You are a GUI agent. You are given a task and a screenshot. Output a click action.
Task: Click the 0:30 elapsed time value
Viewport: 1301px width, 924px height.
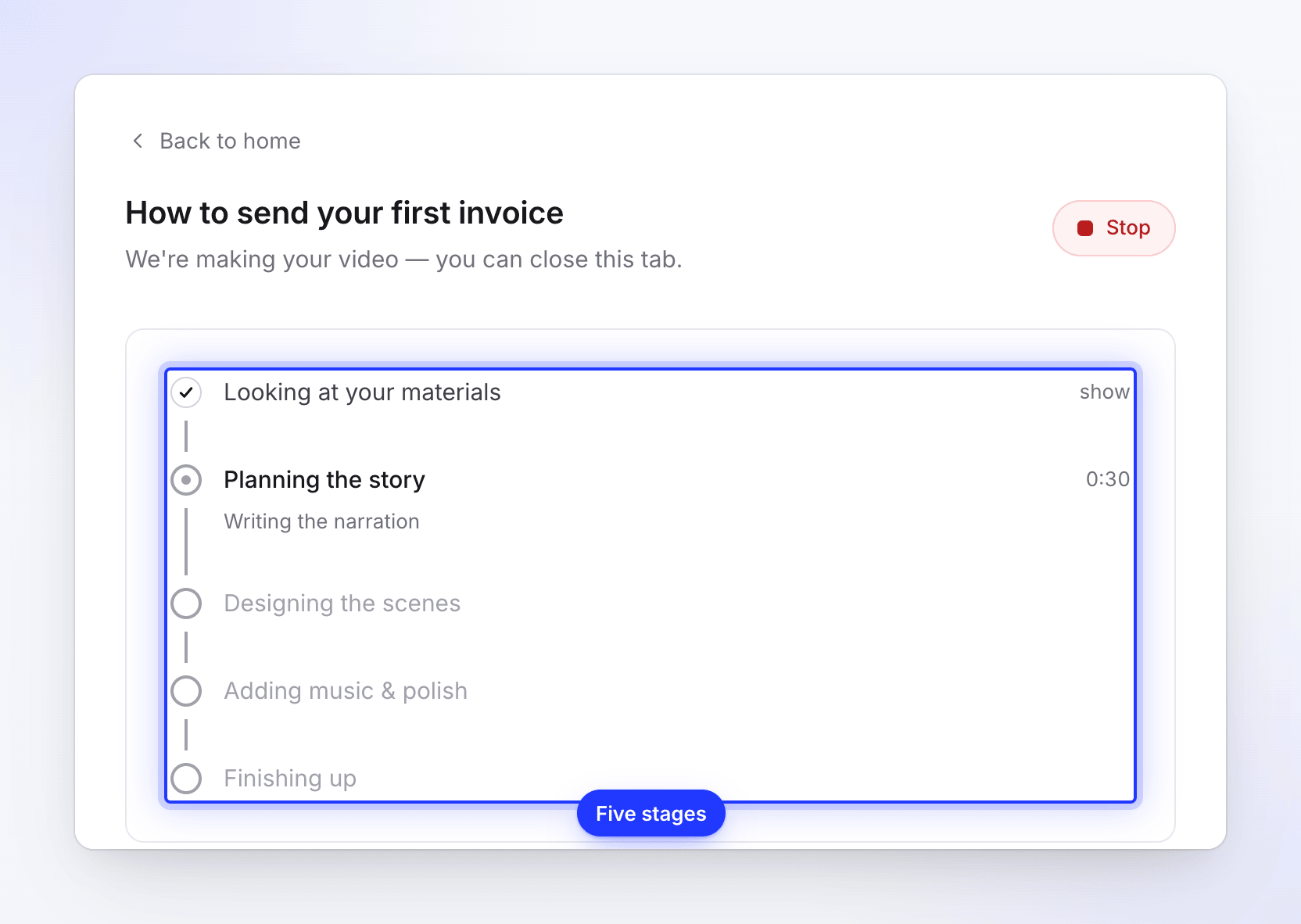(1107, 479)
